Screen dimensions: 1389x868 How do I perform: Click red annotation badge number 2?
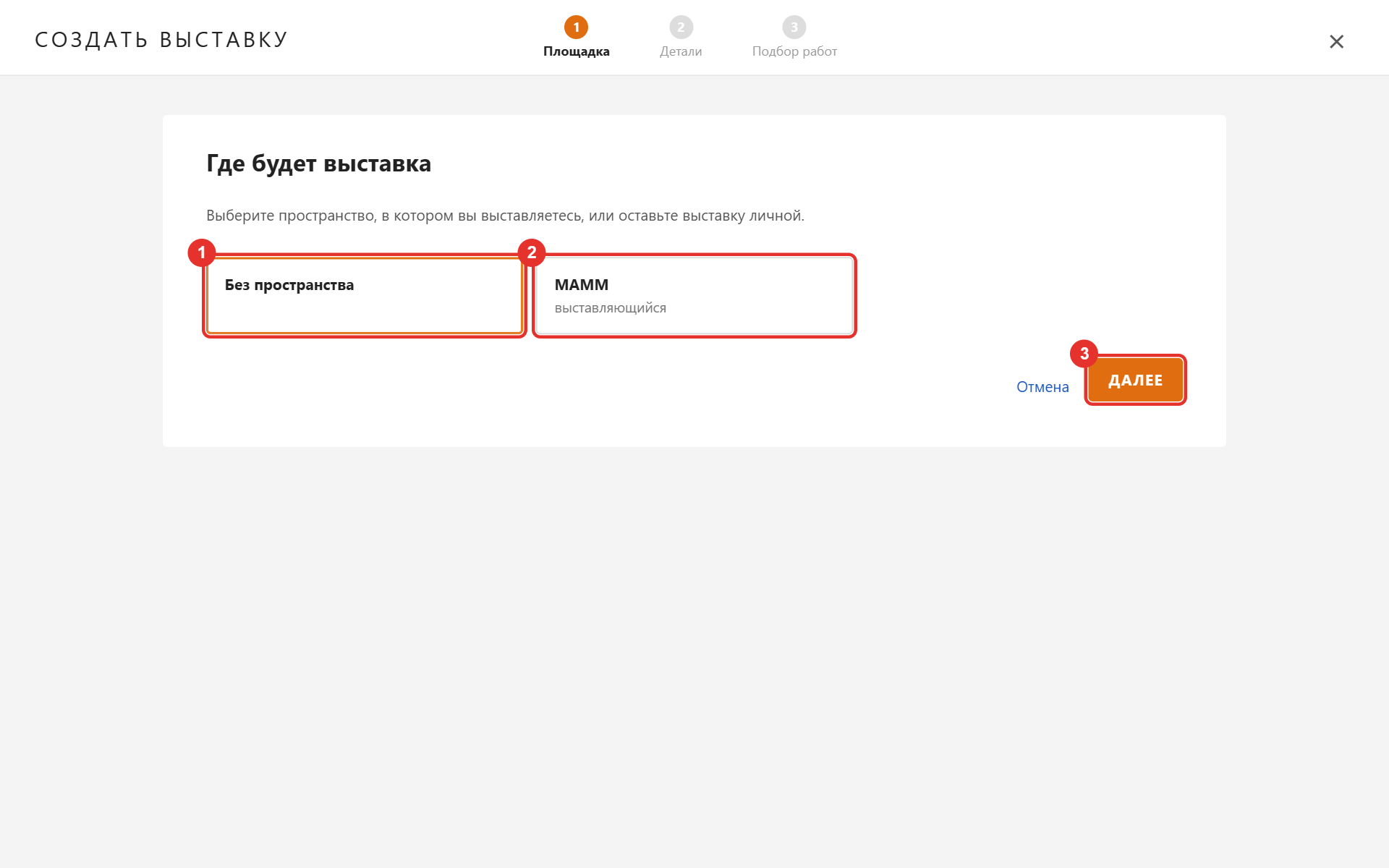tap(532, 252)
